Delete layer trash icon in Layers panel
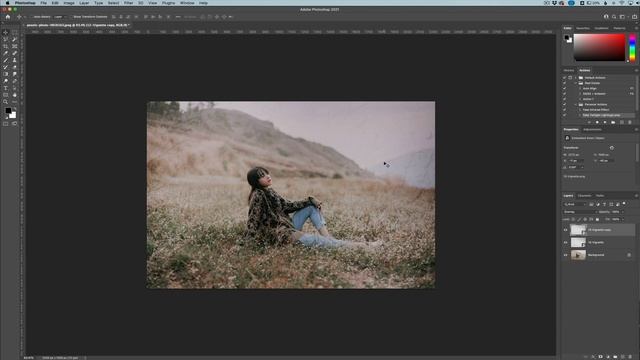 630,357
